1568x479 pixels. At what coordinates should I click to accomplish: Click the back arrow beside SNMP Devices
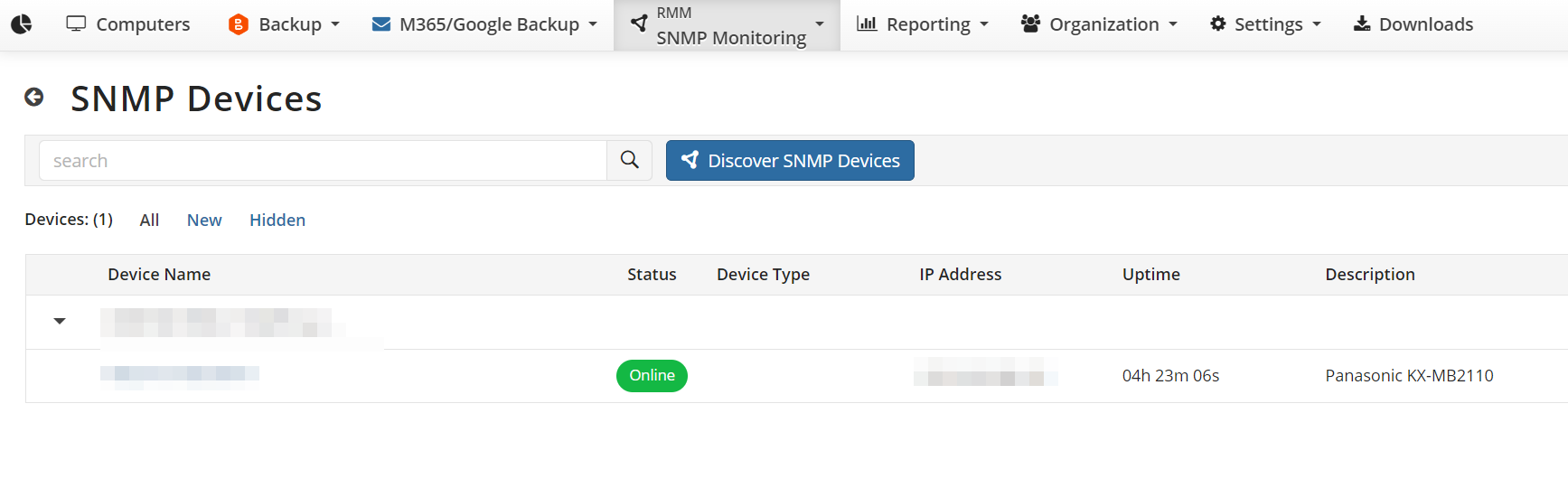[34, 98]
